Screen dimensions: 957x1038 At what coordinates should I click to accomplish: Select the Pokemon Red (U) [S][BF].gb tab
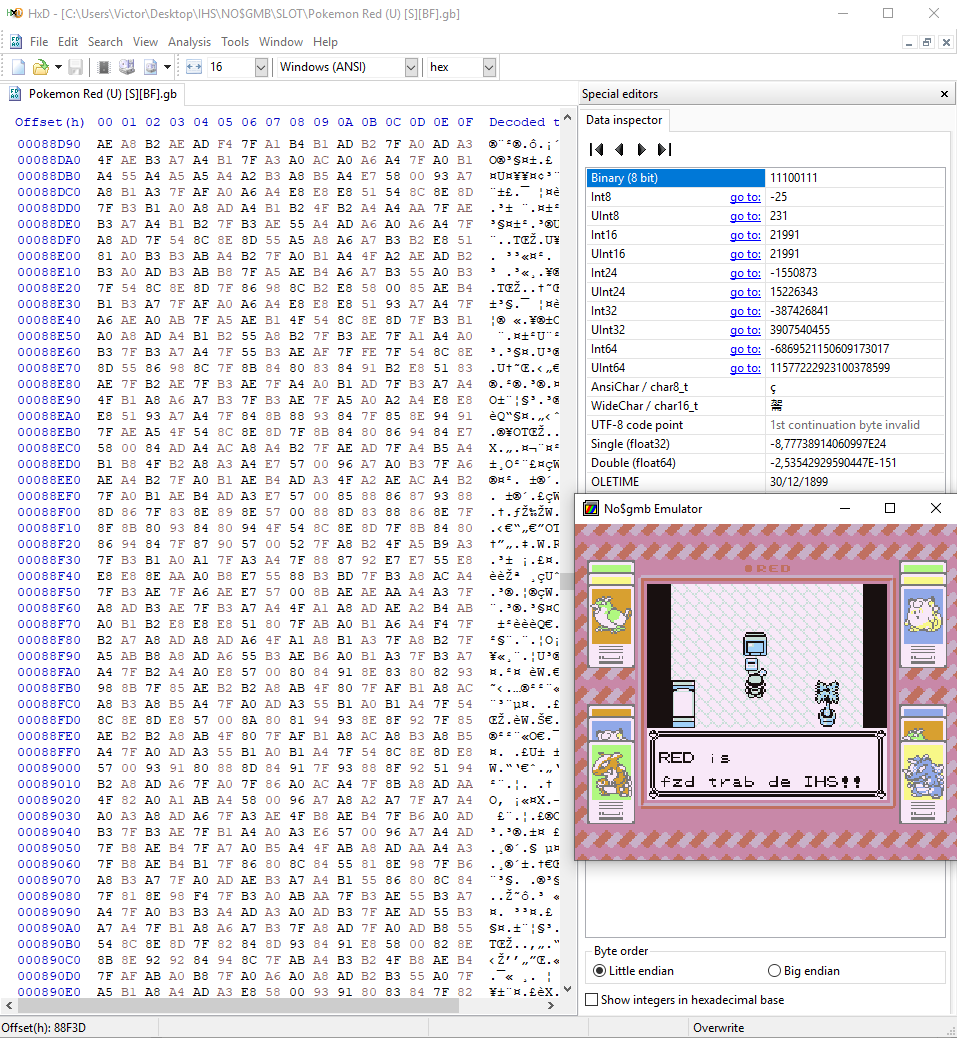(93, 94)
